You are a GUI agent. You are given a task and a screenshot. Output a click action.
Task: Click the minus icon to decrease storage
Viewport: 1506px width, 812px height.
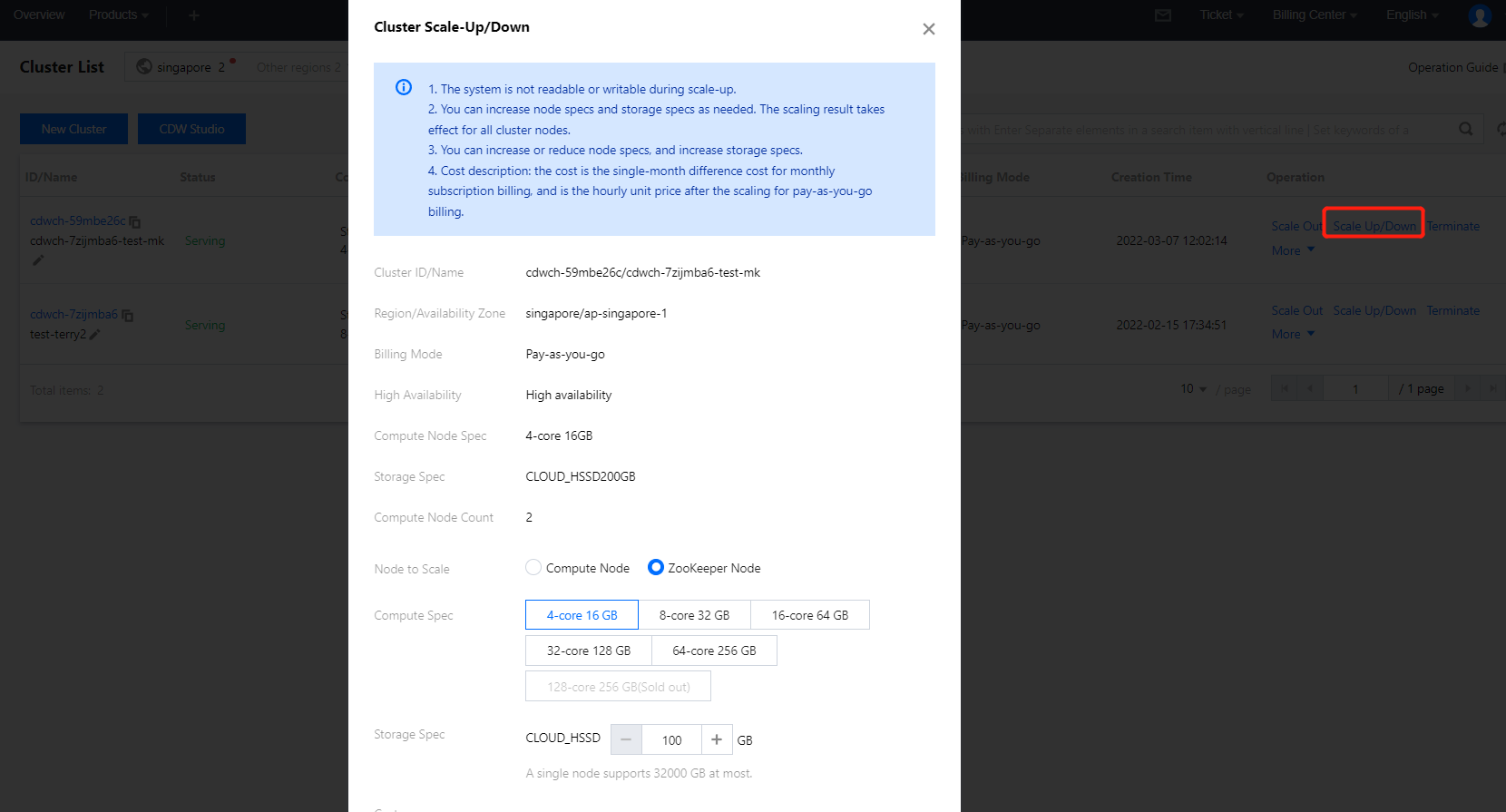[626, 739]
